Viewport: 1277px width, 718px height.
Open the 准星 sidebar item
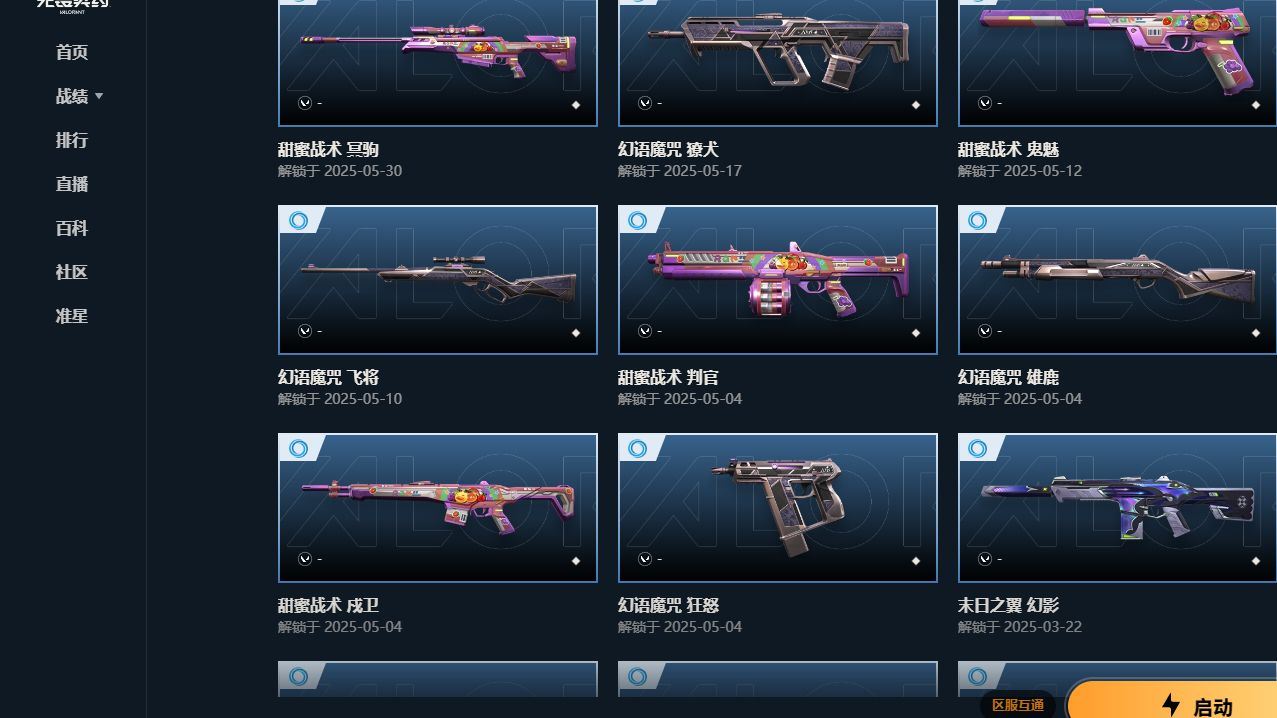(x=72, y=316)
